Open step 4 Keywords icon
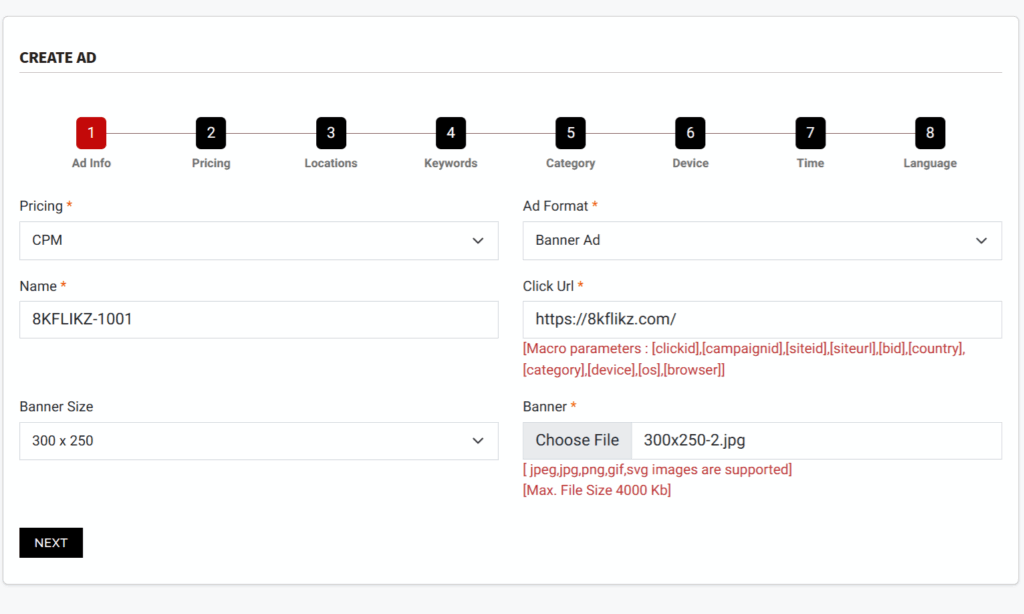1024x614 pixels. (451, 133)
